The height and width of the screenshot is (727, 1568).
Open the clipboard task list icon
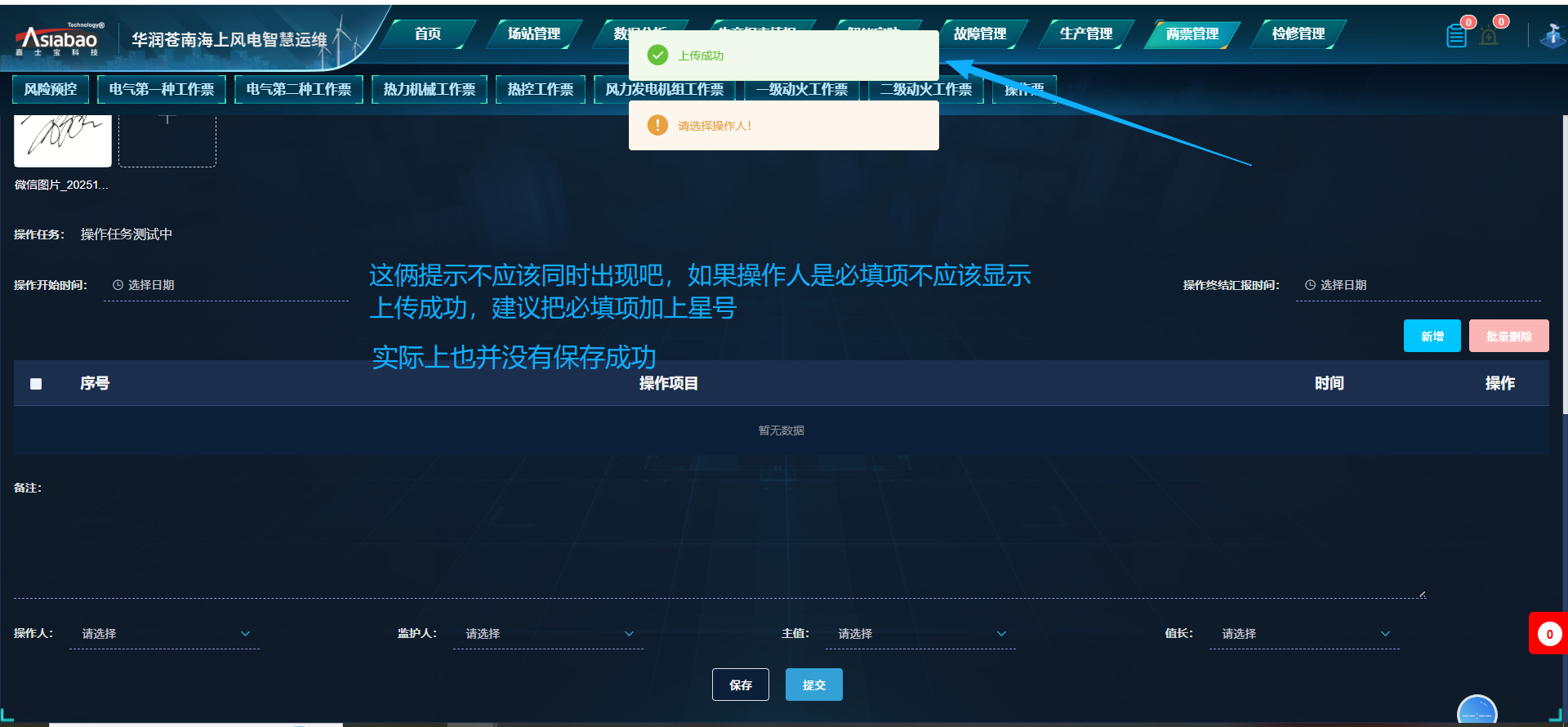[x=1456, y=36]
